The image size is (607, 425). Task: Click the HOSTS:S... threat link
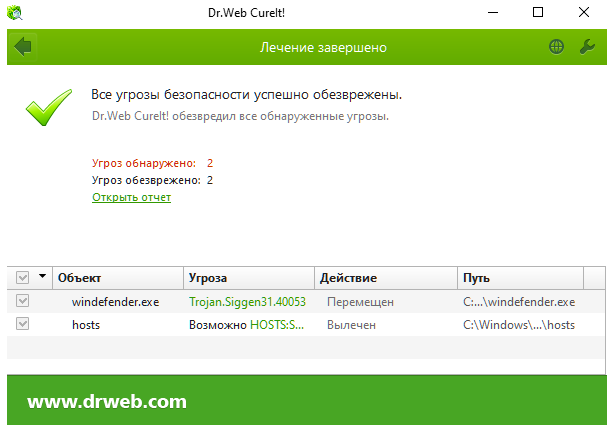(277, 325)
